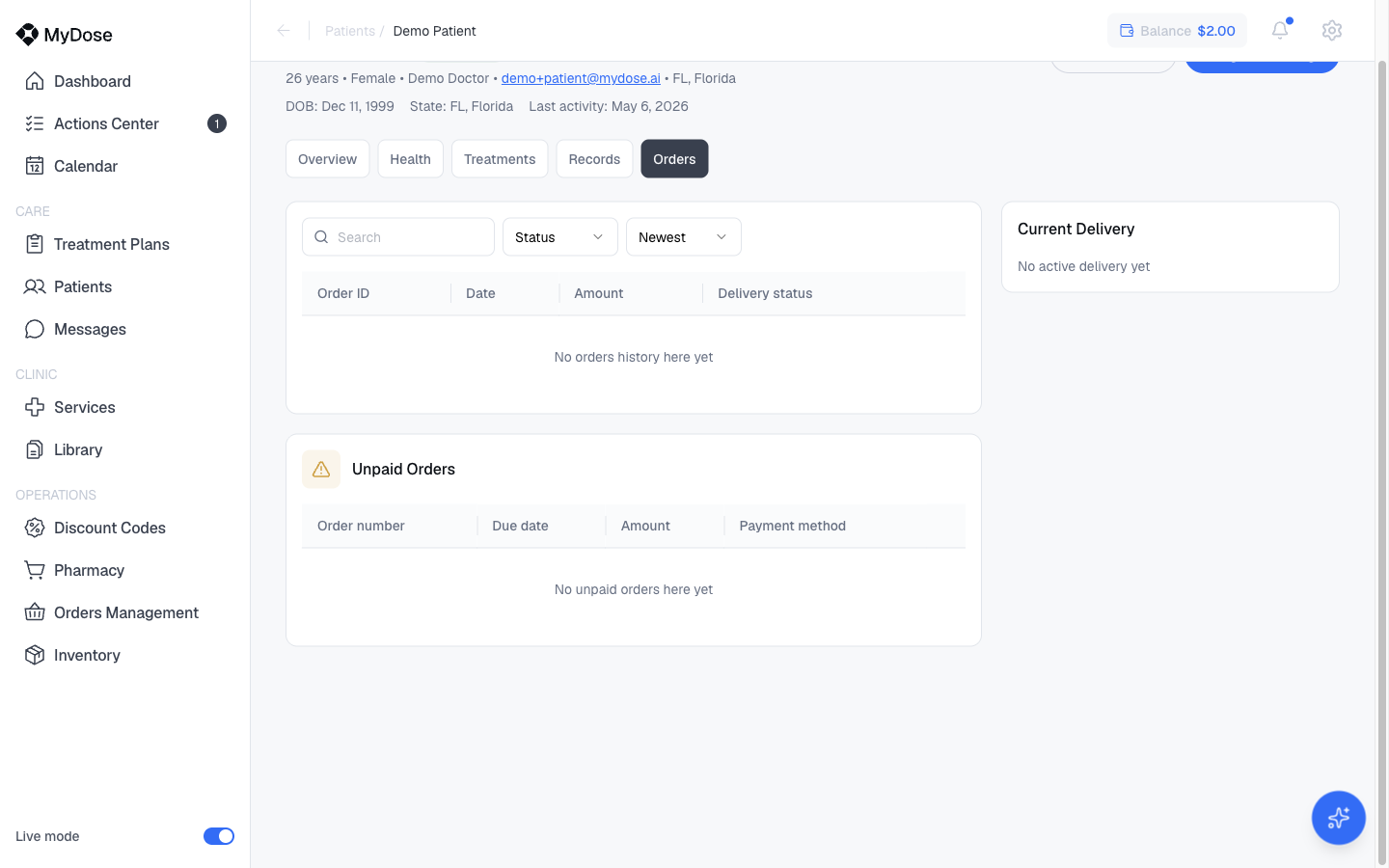Viewport: 1389px width, 868px height.
Task: Click the Pharmacy cart icon
Action: [x=35, y=570]
